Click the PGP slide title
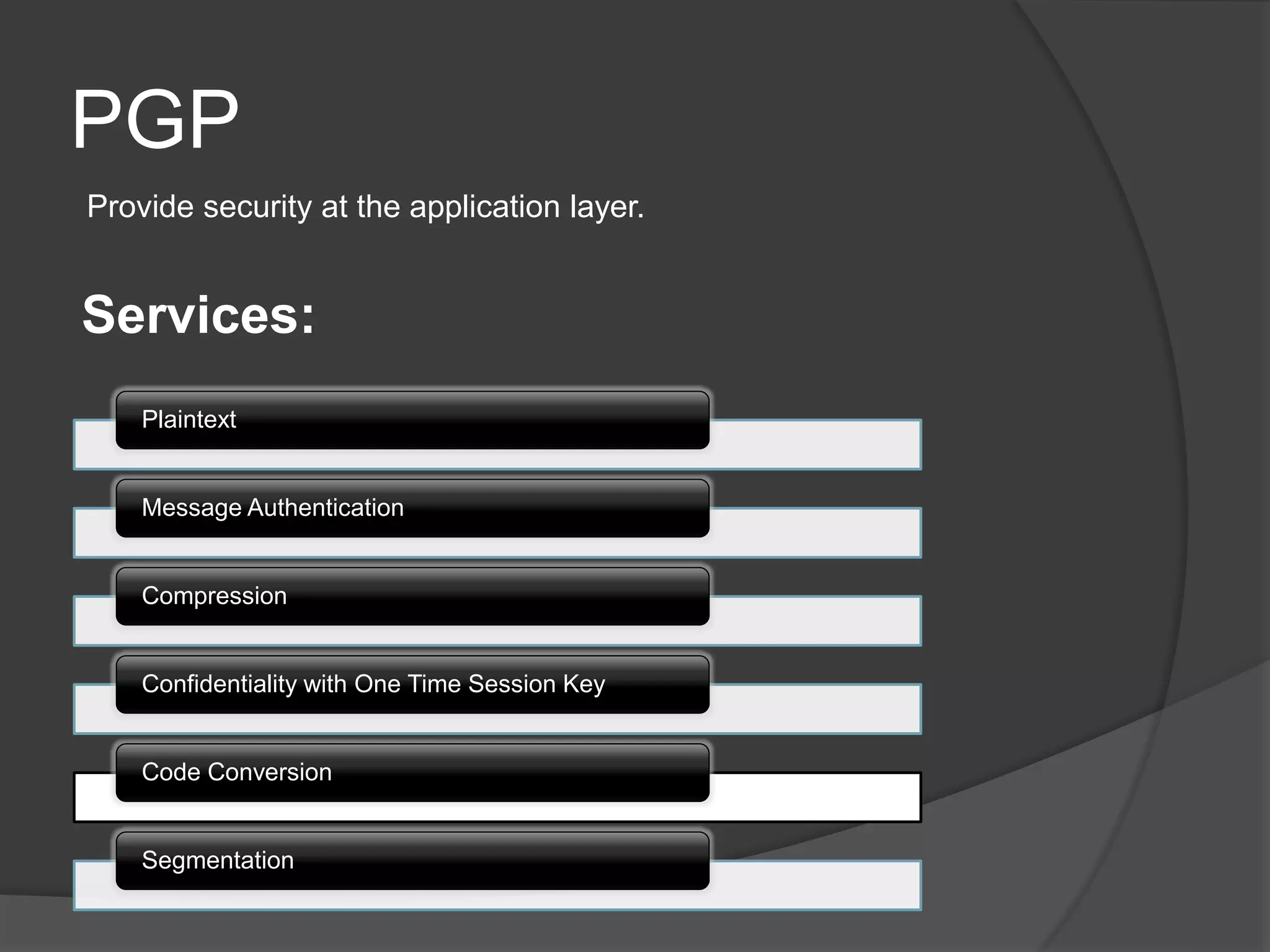This screenshot has height=952, width=1270. pyautogui.click(x=156, y=119)
